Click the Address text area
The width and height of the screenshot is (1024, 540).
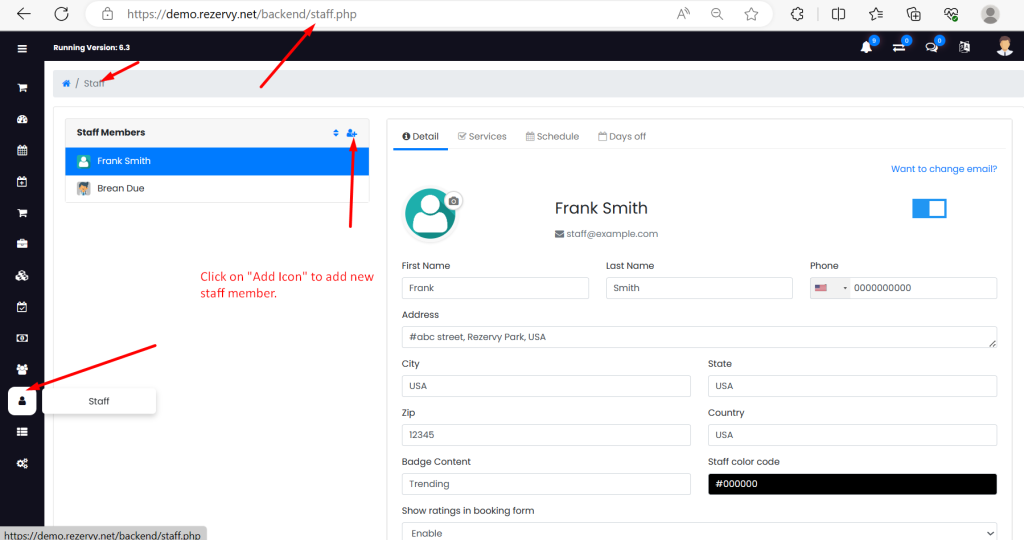699,337
